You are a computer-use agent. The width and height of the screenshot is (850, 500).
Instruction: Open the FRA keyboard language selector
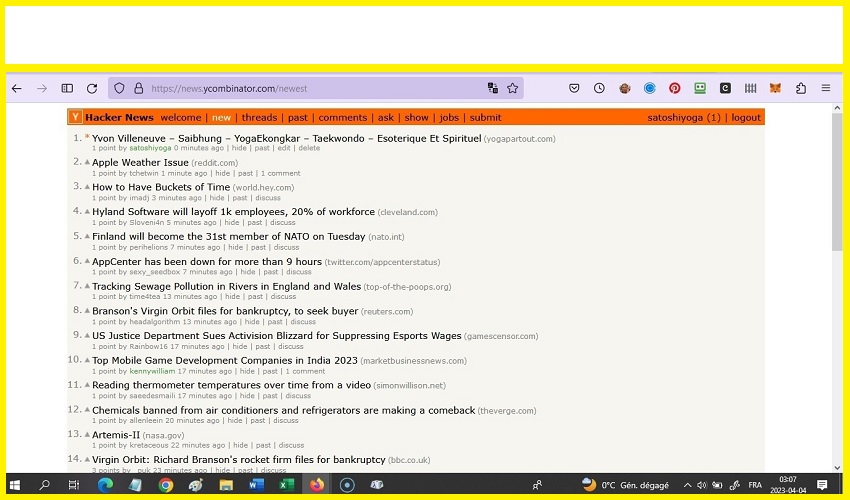coord(755,485)
